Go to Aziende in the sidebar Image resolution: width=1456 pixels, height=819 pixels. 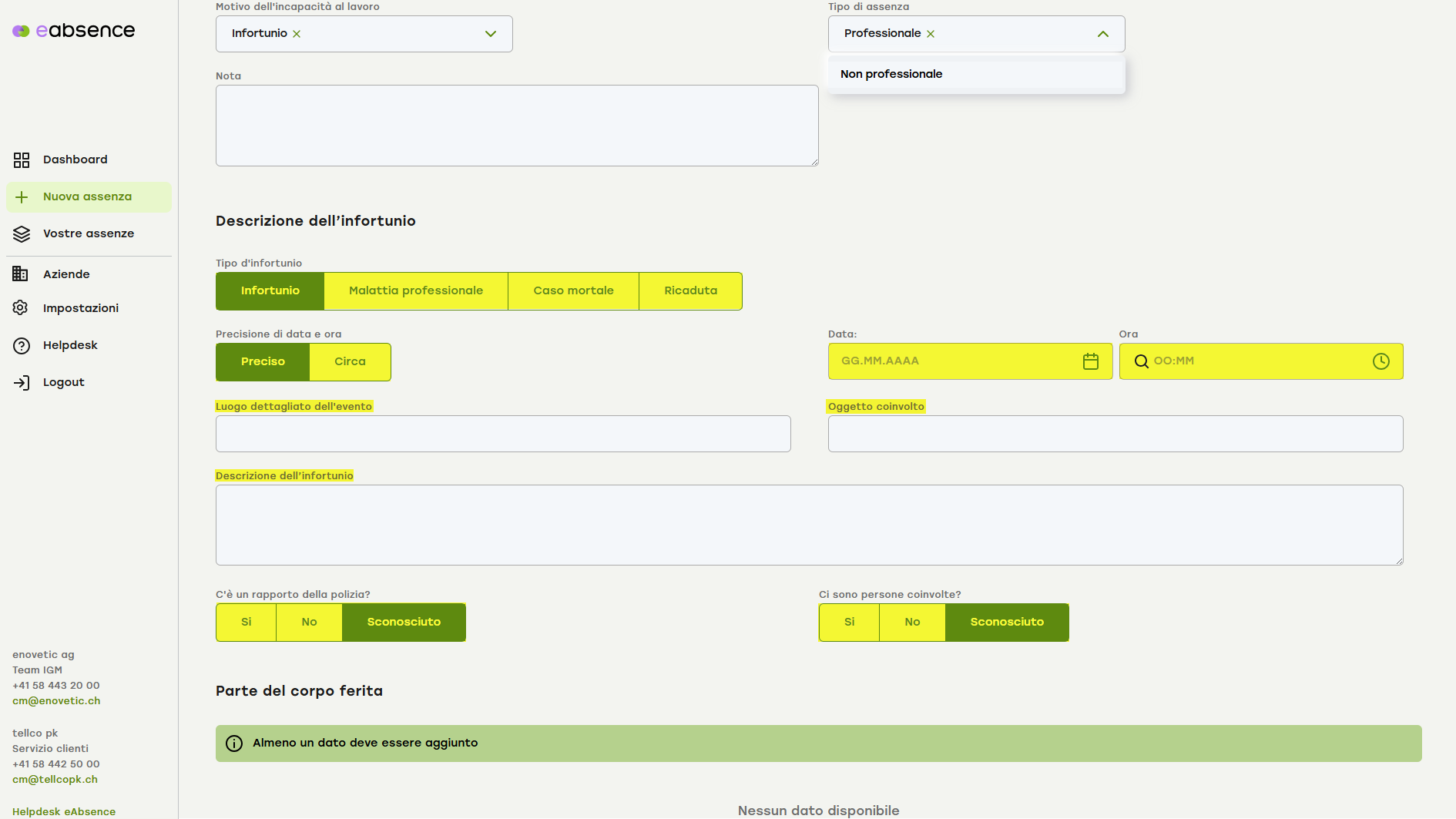click(66, 274)
